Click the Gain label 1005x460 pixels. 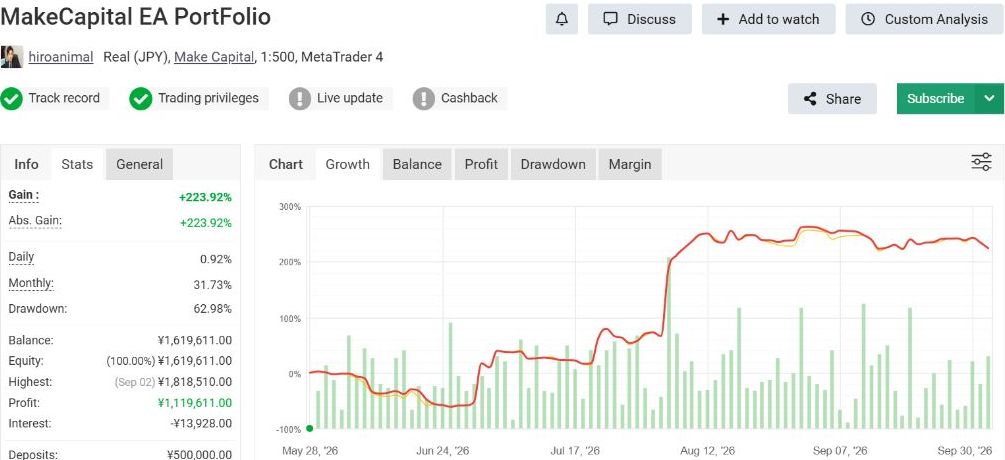[x=24, y=195]
